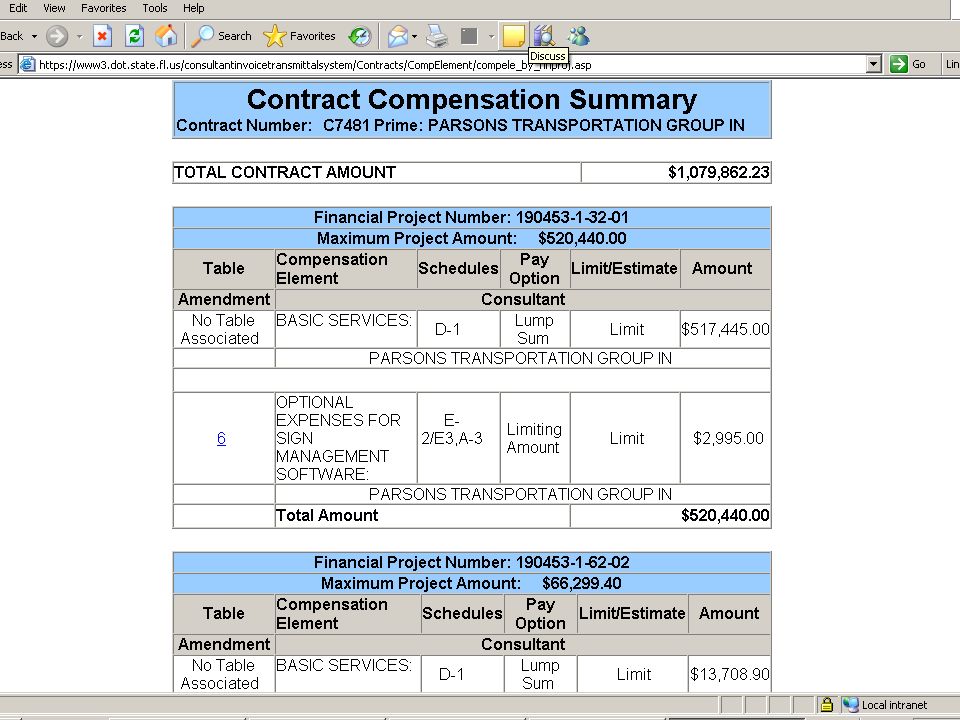This screenshot has height=720, width=960.
Task: Open the View menu
Action: pyautogui.click(x=54, y=8)
